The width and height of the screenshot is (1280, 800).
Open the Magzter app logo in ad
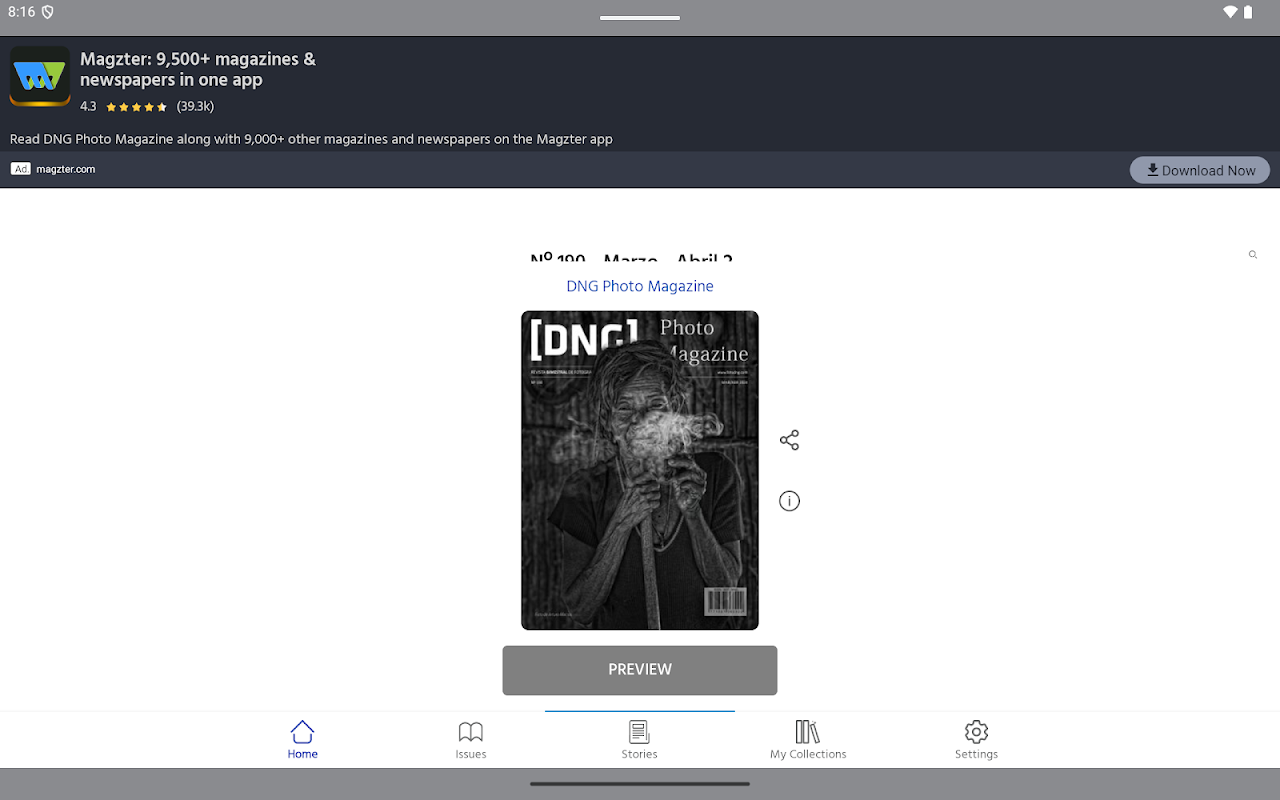click(x=40, y=76)
